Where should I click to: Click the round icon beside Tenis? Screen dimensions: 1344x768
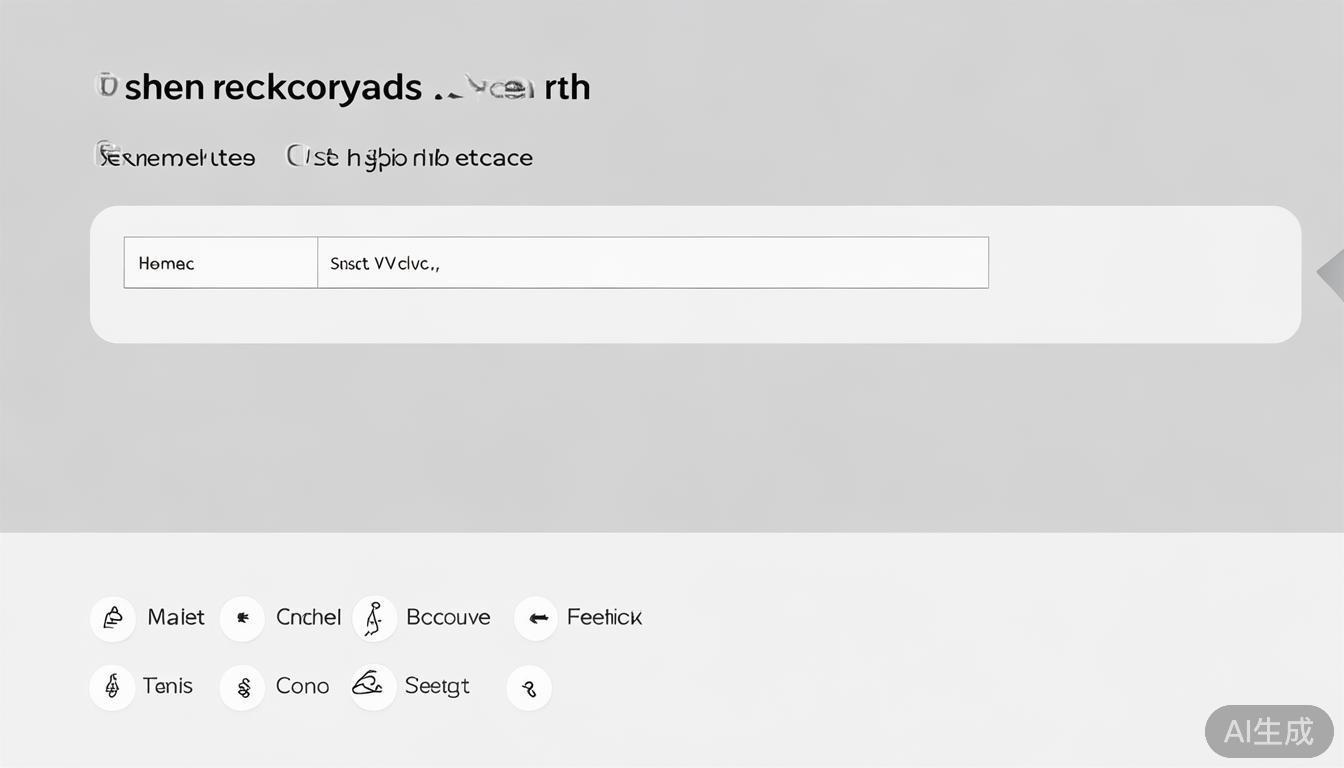coord(112,687)
